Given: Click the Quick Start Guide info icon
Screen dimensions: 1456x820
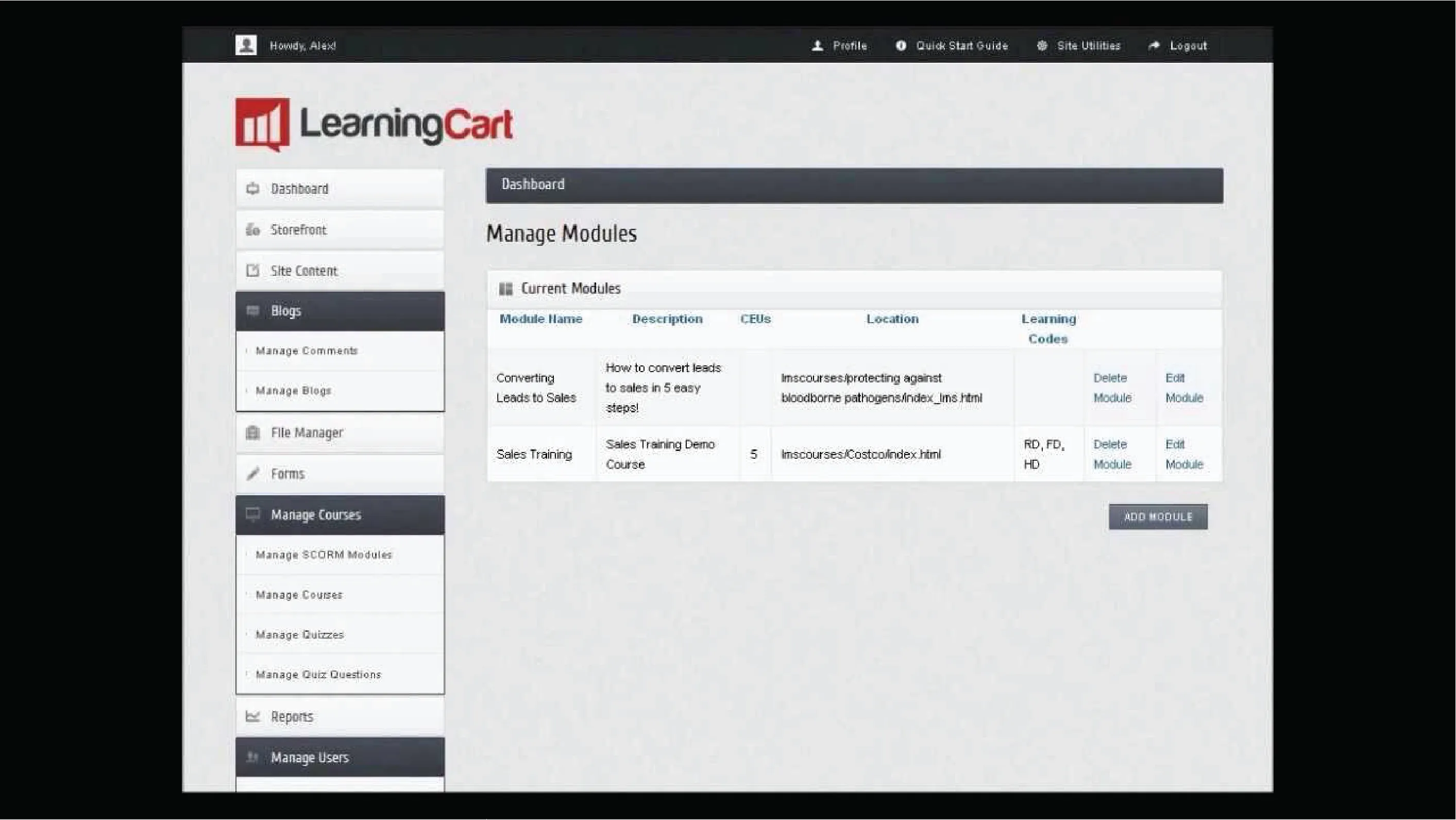Looking at the screenshot, I should pyautogui.click(x=901, y=46).
